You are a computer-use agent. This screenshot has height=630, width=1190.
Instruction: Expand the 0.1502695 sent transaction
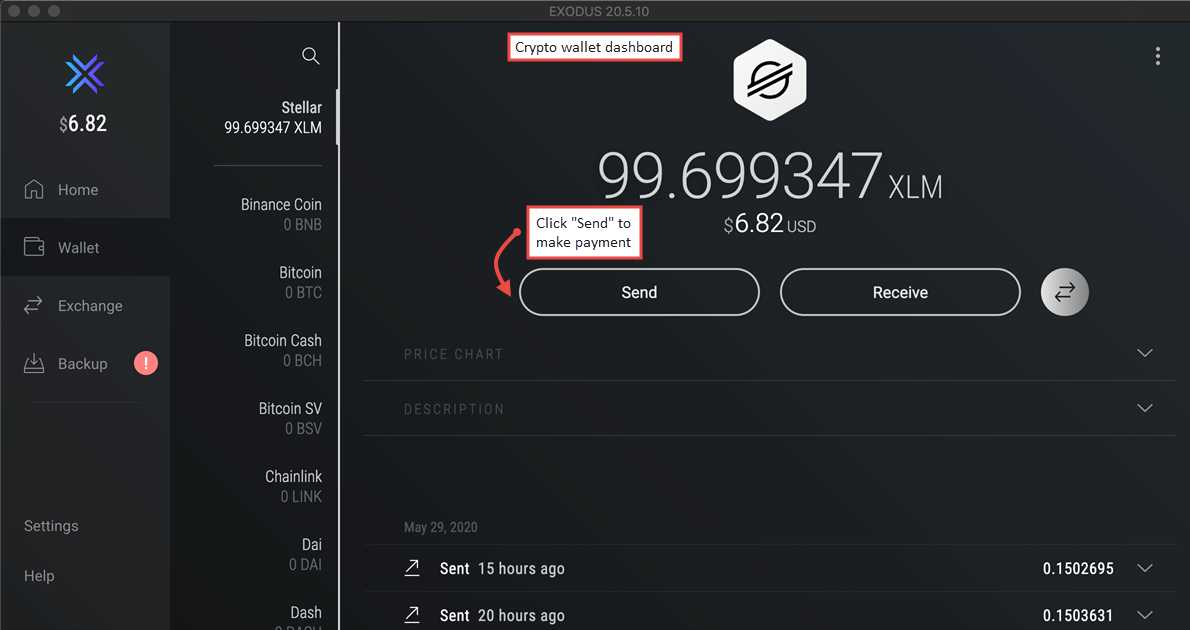[x=1144, y=568]
